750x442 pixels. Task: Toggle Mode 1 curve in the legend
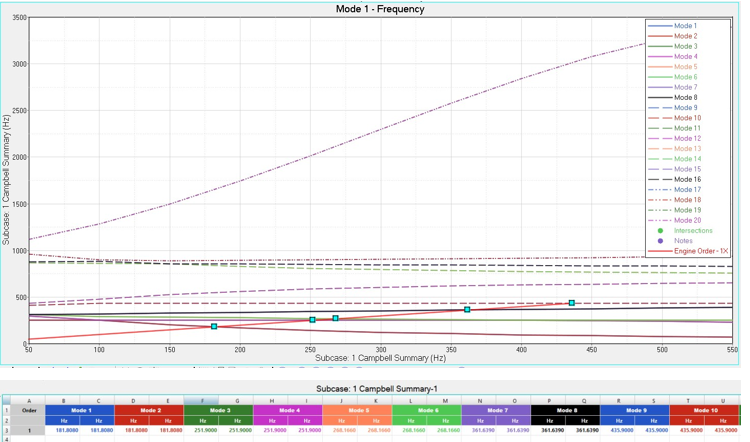[x=685, y=26]
